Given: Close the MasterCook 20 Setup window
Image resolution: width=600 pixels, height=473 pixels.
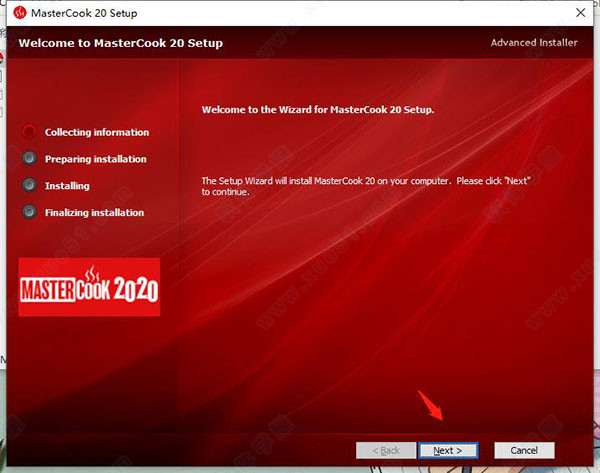Looking at the screenshot, I should pyautogui.click(x=580, y=13).
